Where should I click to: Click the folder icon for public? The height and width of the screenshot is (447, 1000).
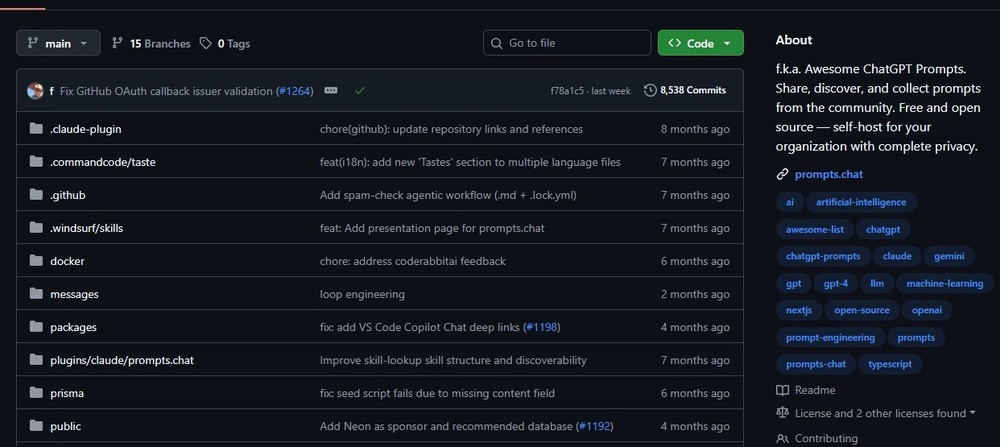(36, 427)
